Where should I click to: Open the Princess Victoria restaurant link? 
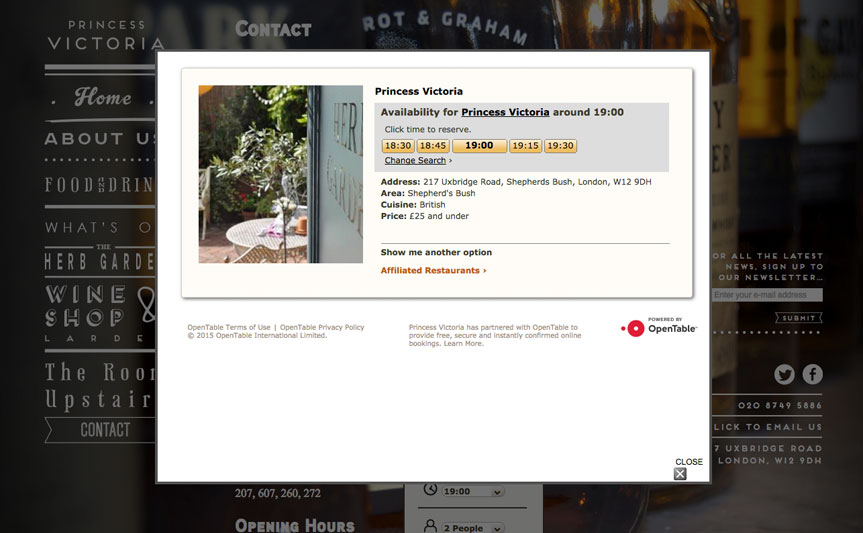coord(505,112)
